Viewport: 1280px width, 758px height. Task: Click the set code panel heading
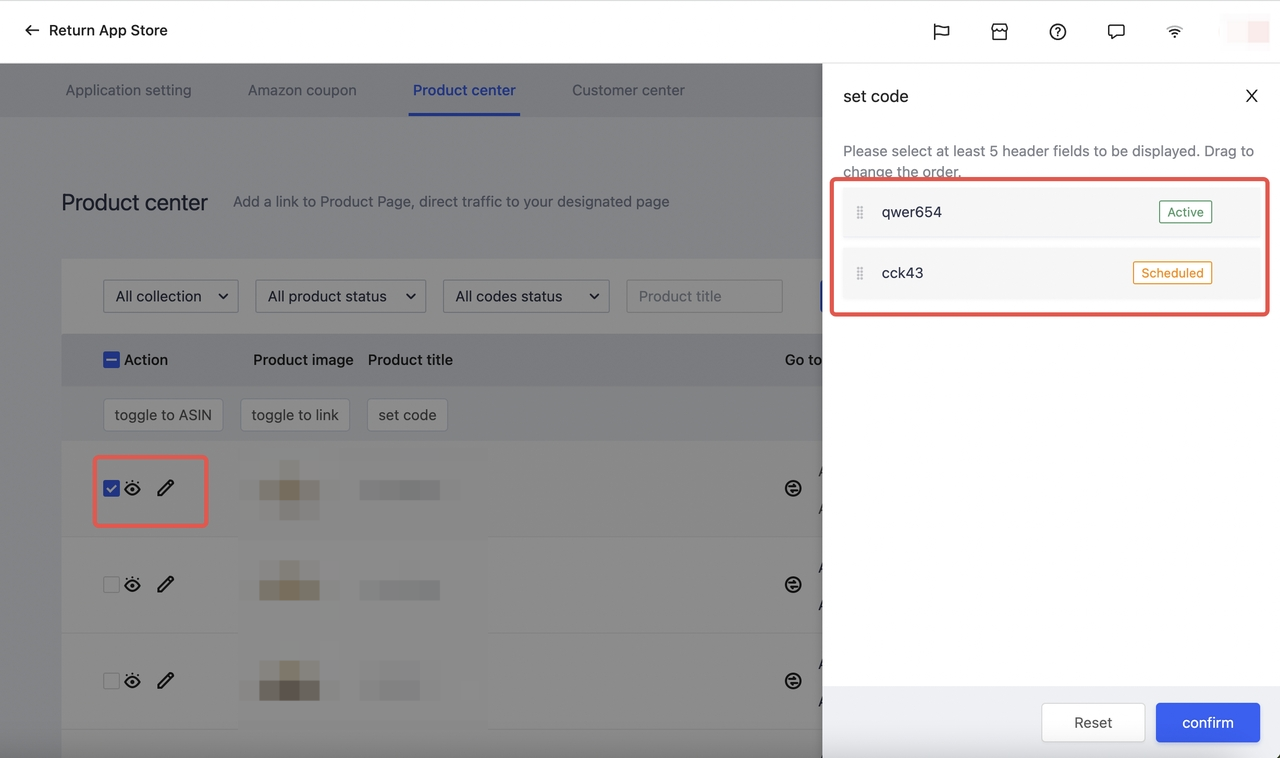[876, 96]
